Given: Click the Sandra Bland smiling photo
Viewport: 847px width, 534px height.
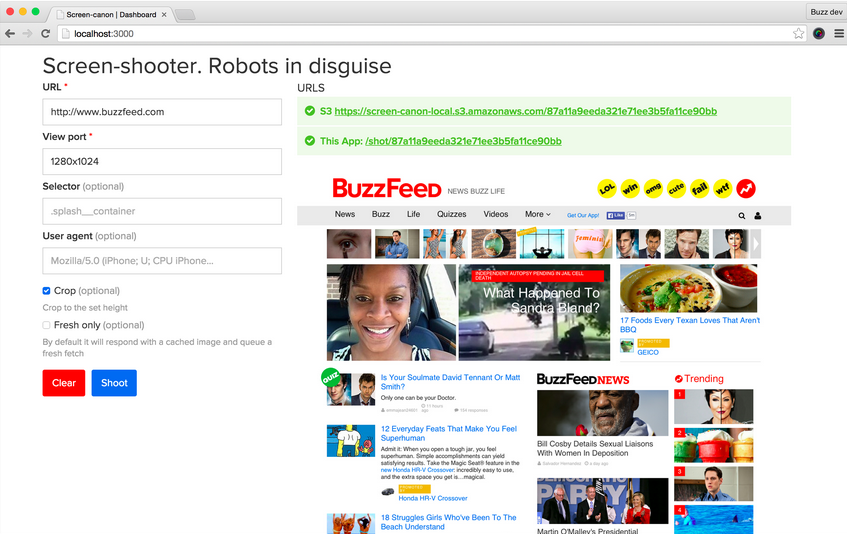Looking at the screenshot, I should coord(392,312).
